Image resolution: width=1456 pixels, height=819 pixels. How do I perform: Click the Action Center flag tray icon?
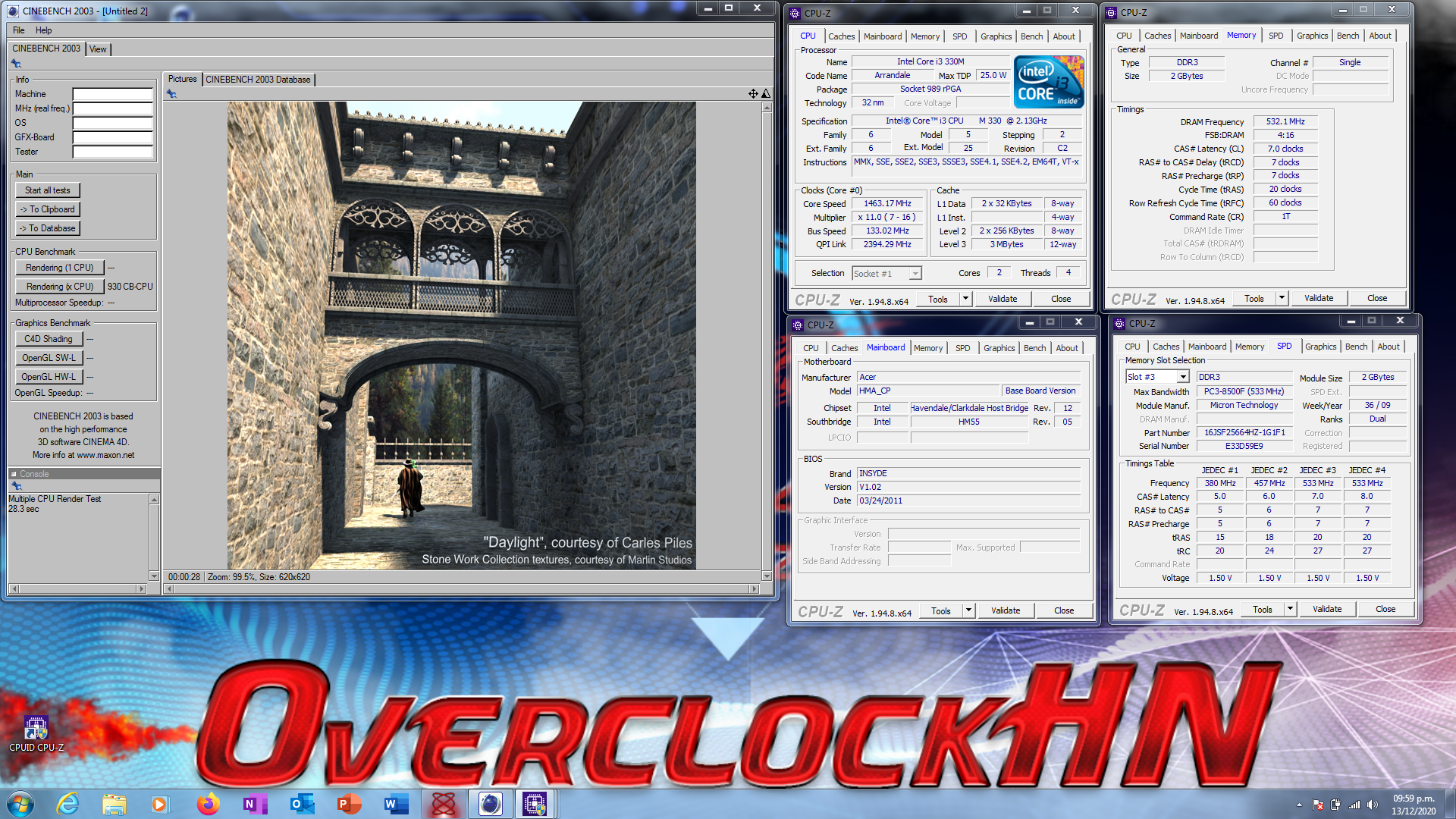pos(1318,805)
